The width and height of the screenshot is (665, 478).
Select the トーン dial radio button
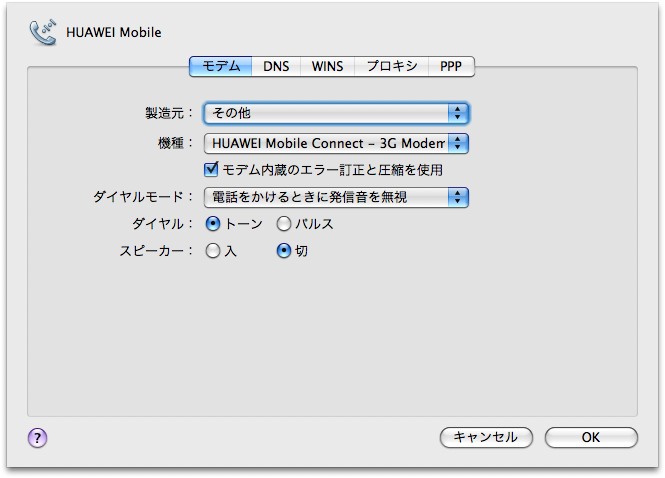[212, 224]
